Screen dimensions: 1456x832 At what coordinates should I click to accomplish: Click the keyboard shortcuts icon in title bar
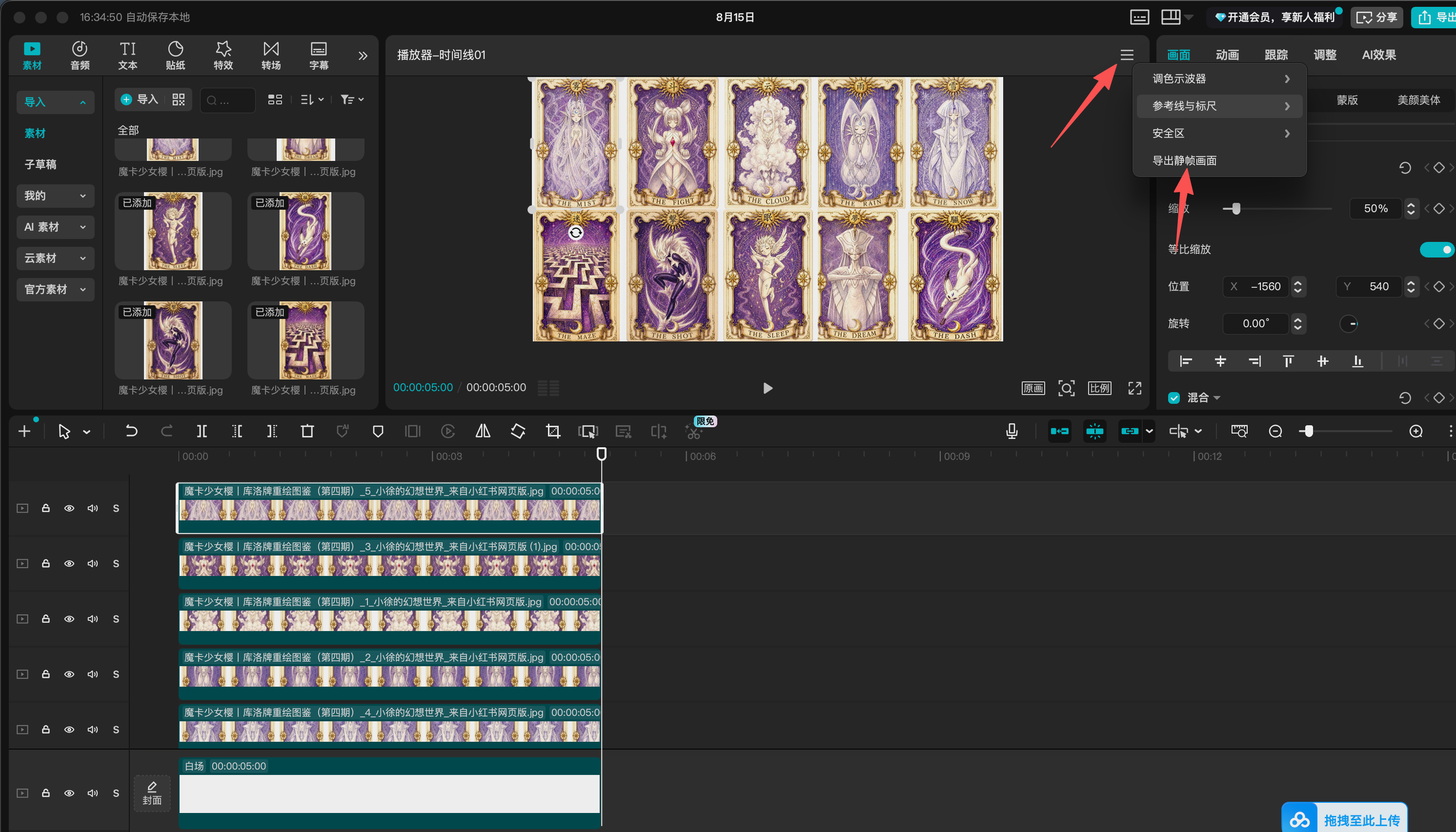tap(1139, 17)
